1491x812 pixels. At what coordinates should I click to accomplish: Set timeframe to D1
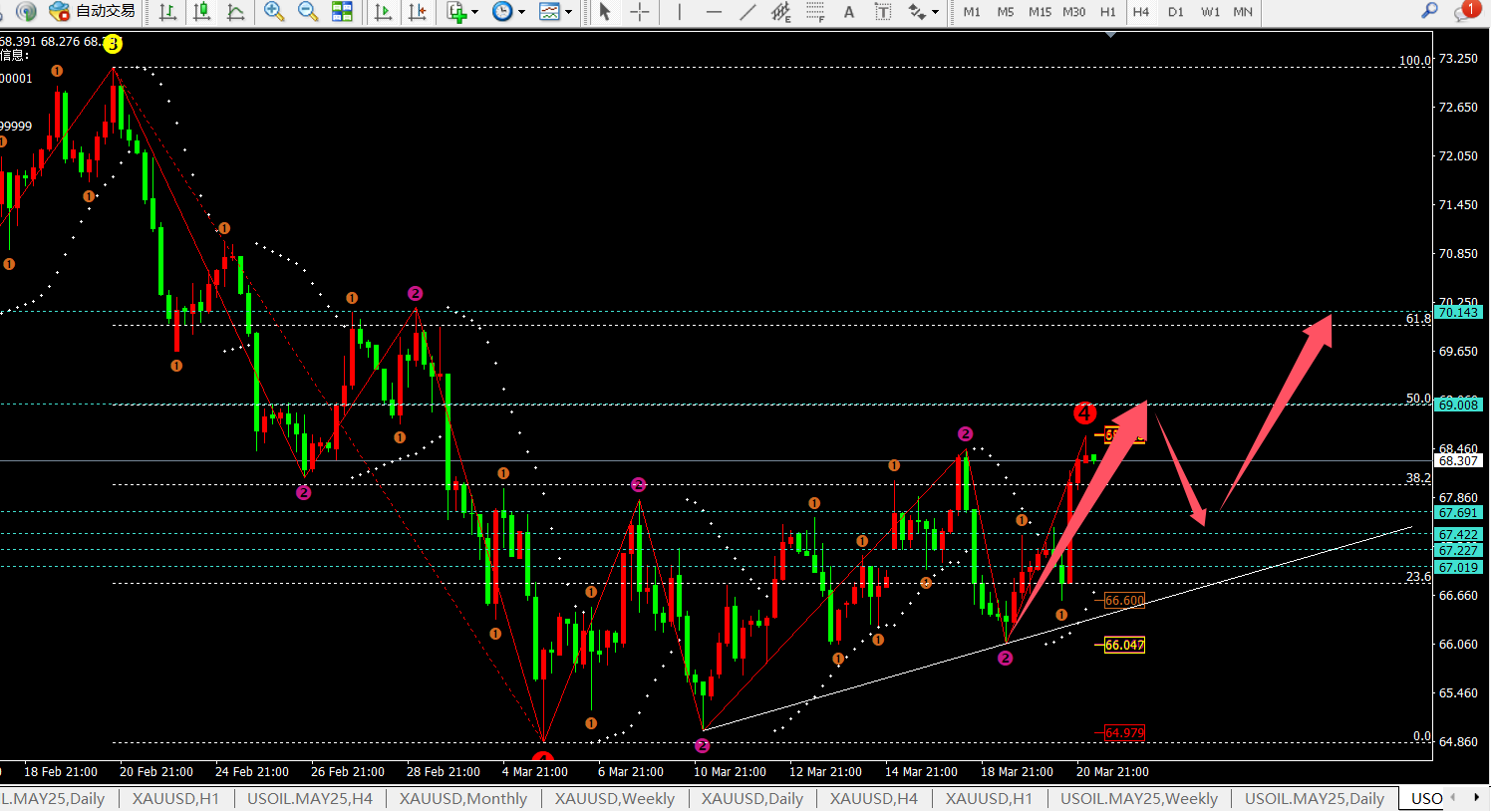click(x=1176, y=12)
